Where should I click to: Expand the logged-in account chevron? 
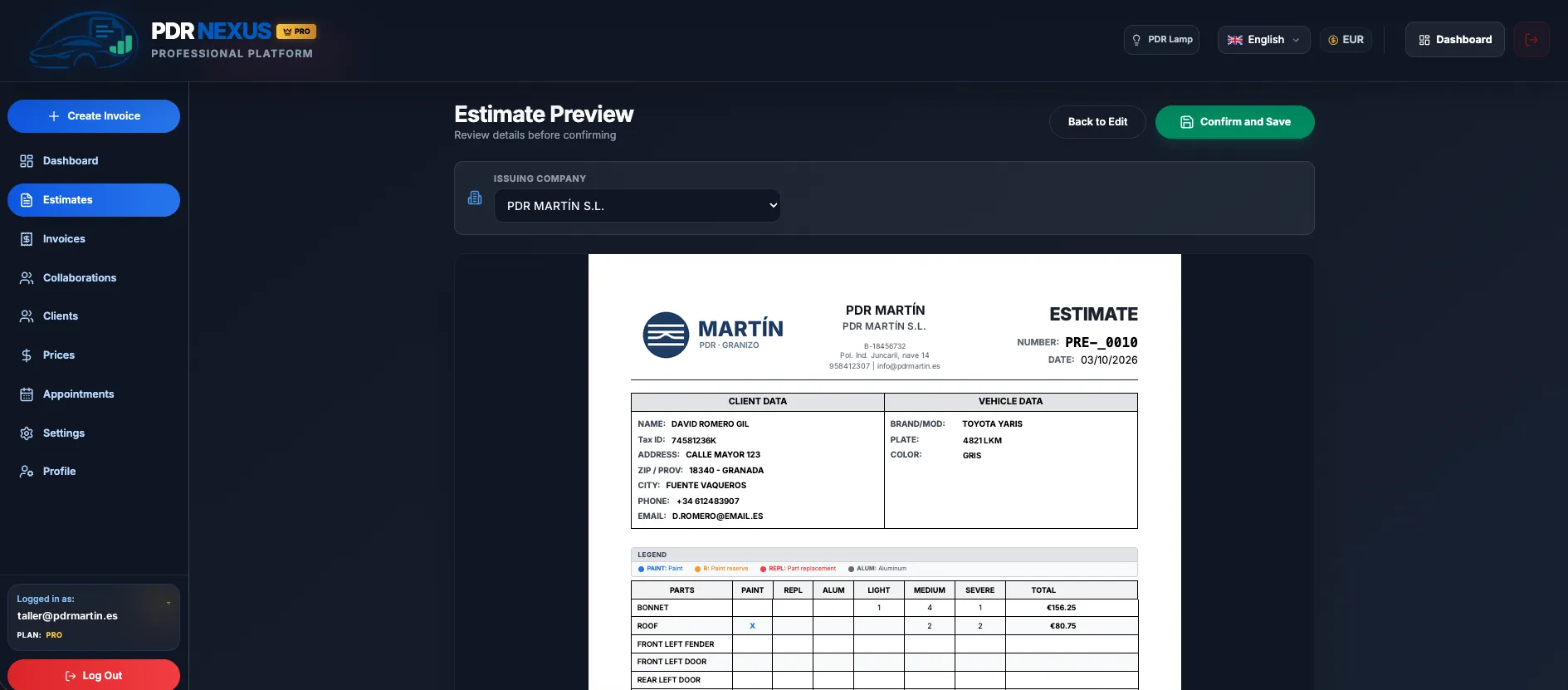coord(169,603)
